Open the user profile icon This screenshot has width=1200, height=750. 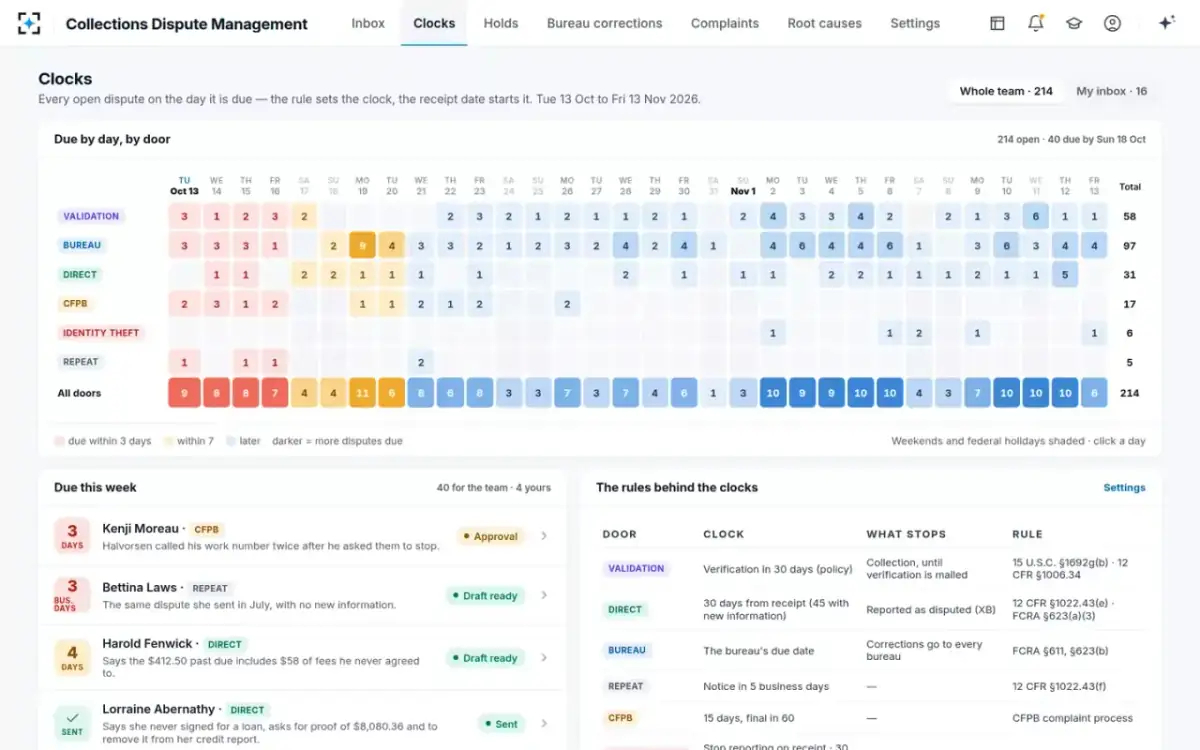(x=1112, y=23)
